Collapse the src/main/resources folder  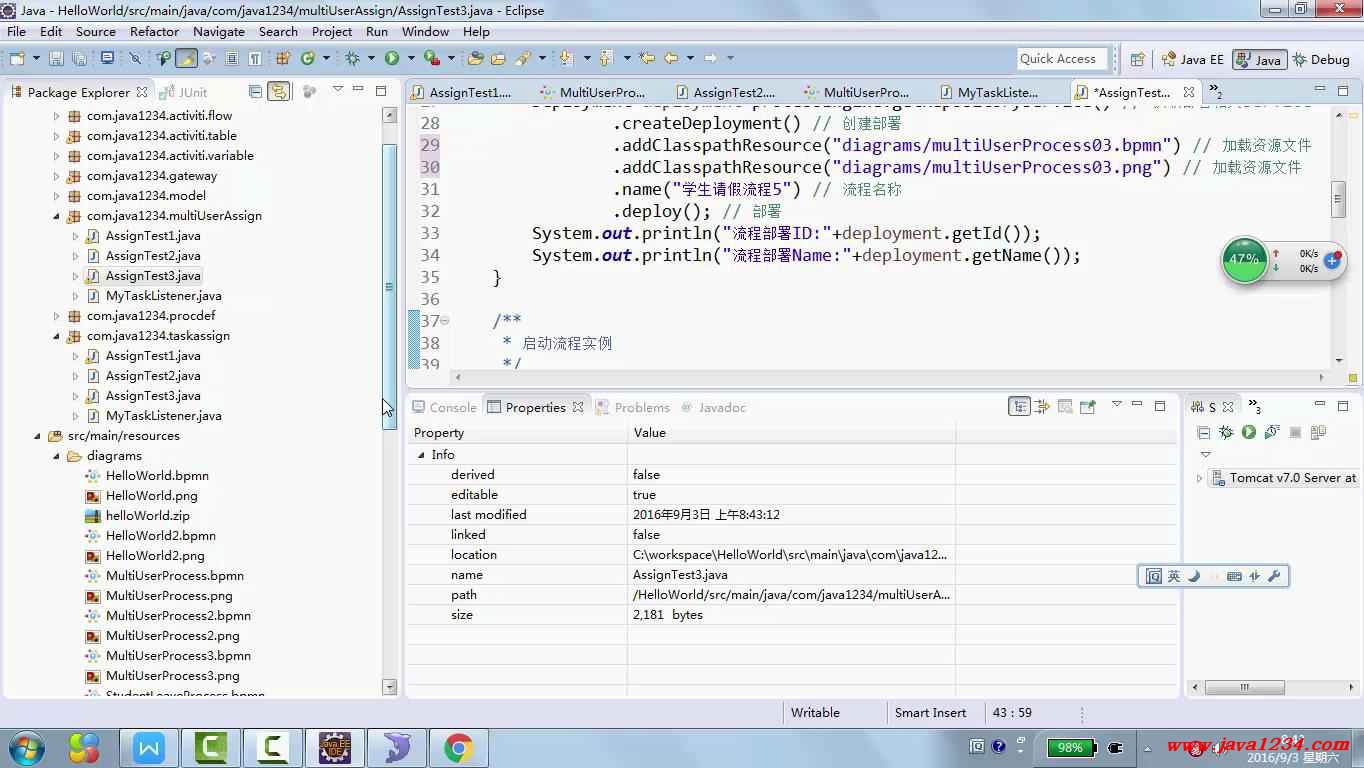click(x=37, y=436)
